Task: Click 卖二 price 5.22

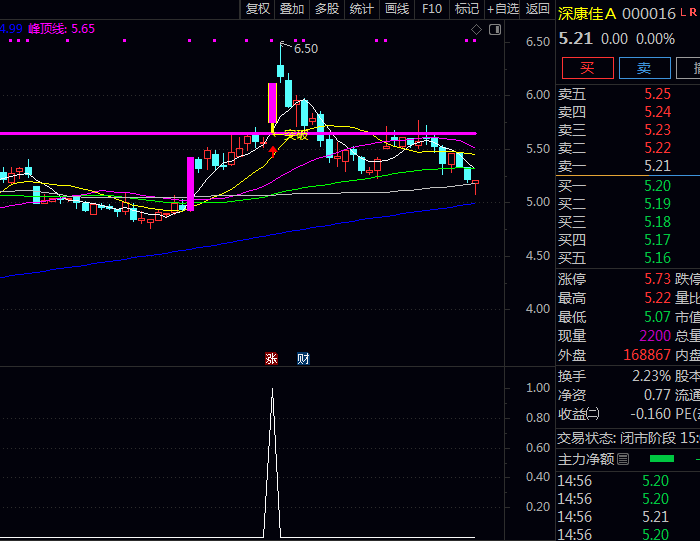Action: pos(657,148)
